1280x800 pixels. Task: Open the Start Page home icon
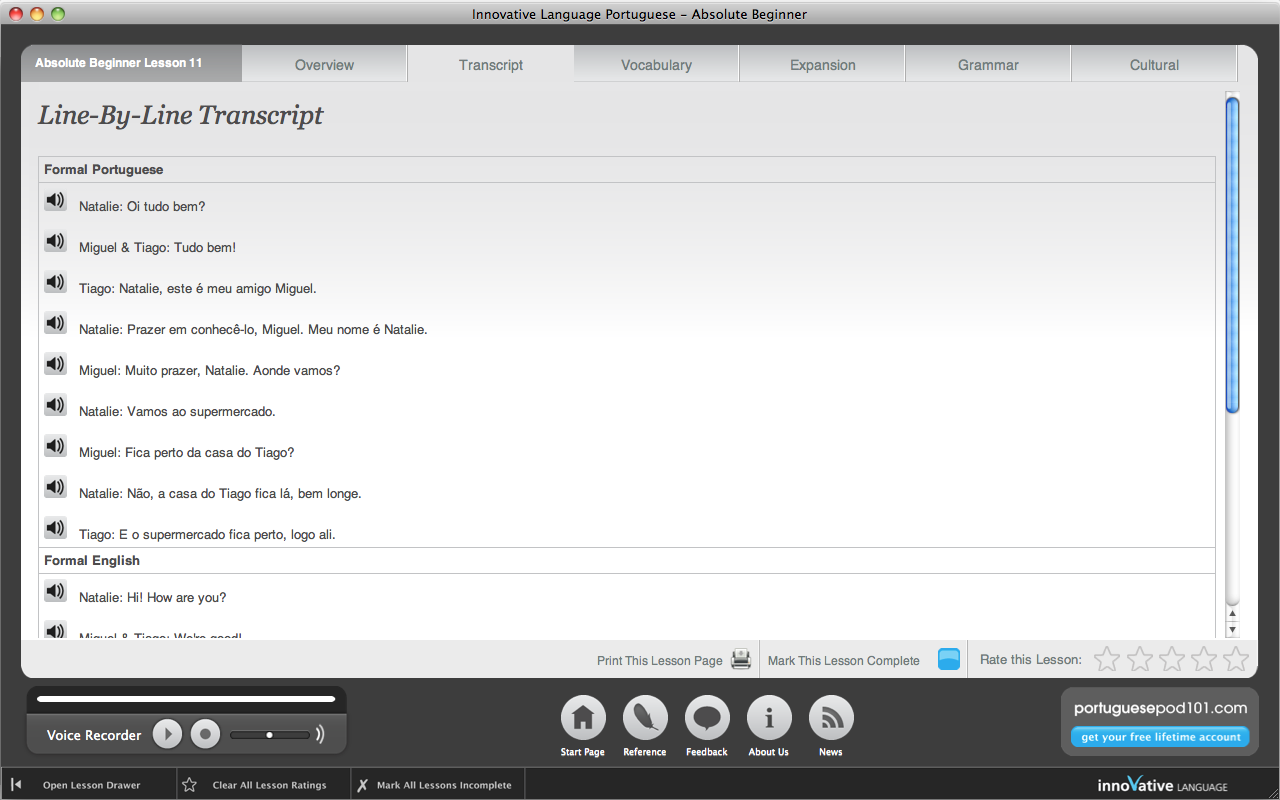click(x=583, y=718)
